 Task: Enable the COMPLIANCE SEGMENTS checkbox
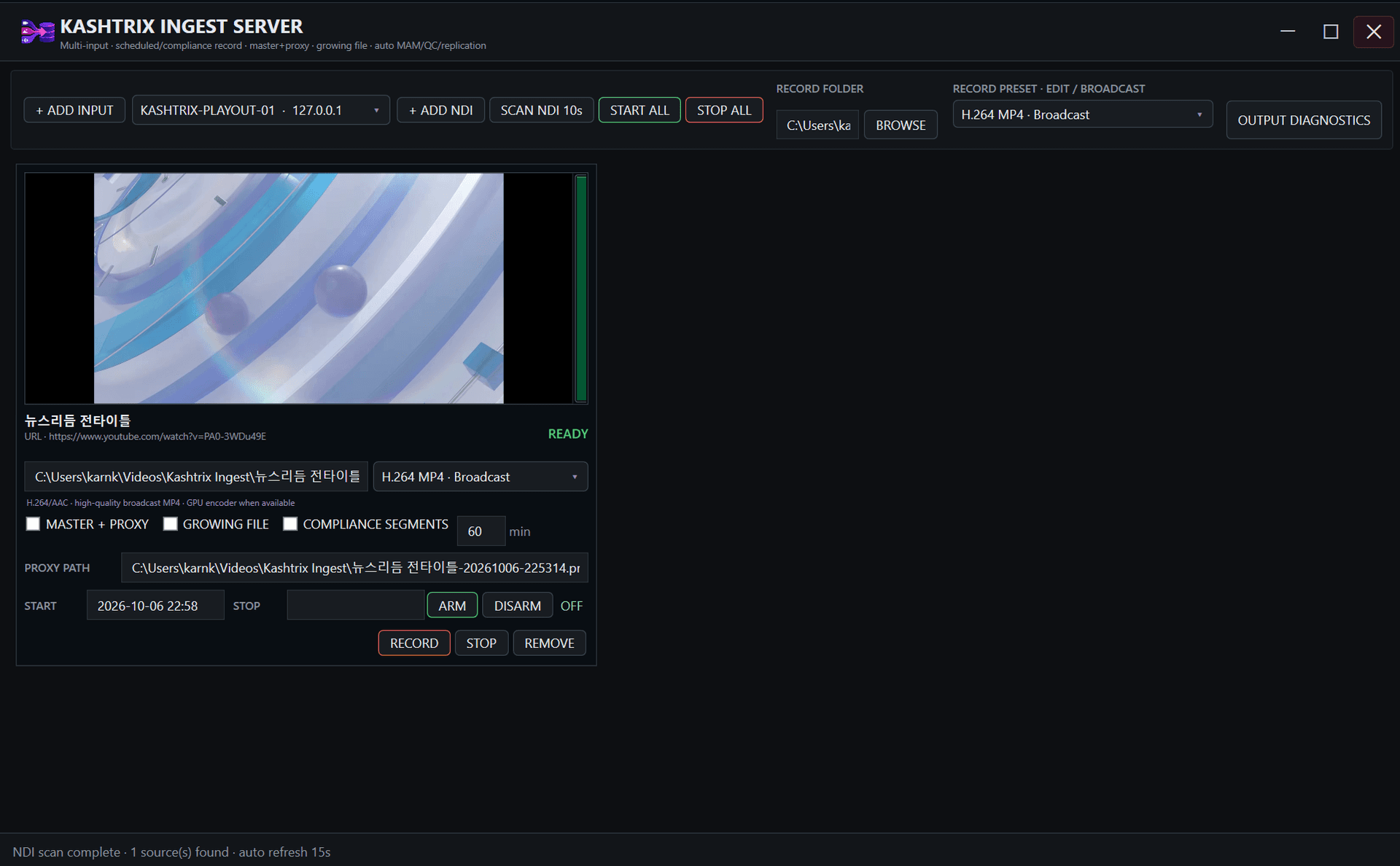290,524
